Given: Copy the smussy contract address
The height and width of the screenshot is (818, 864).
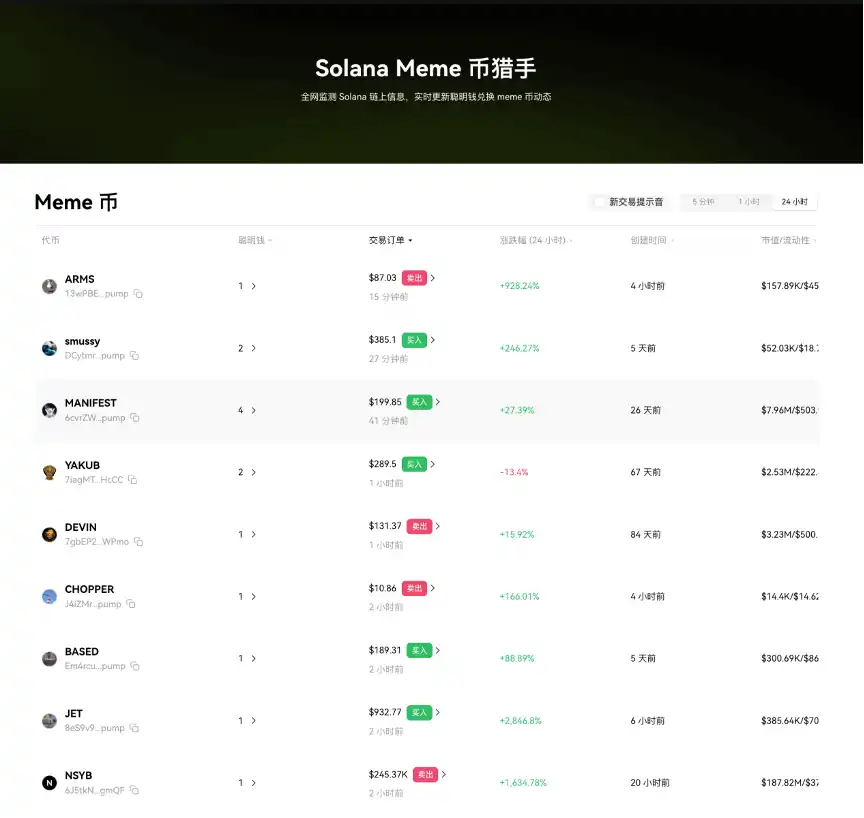Looking at the screenshot, I should point(134,356).
